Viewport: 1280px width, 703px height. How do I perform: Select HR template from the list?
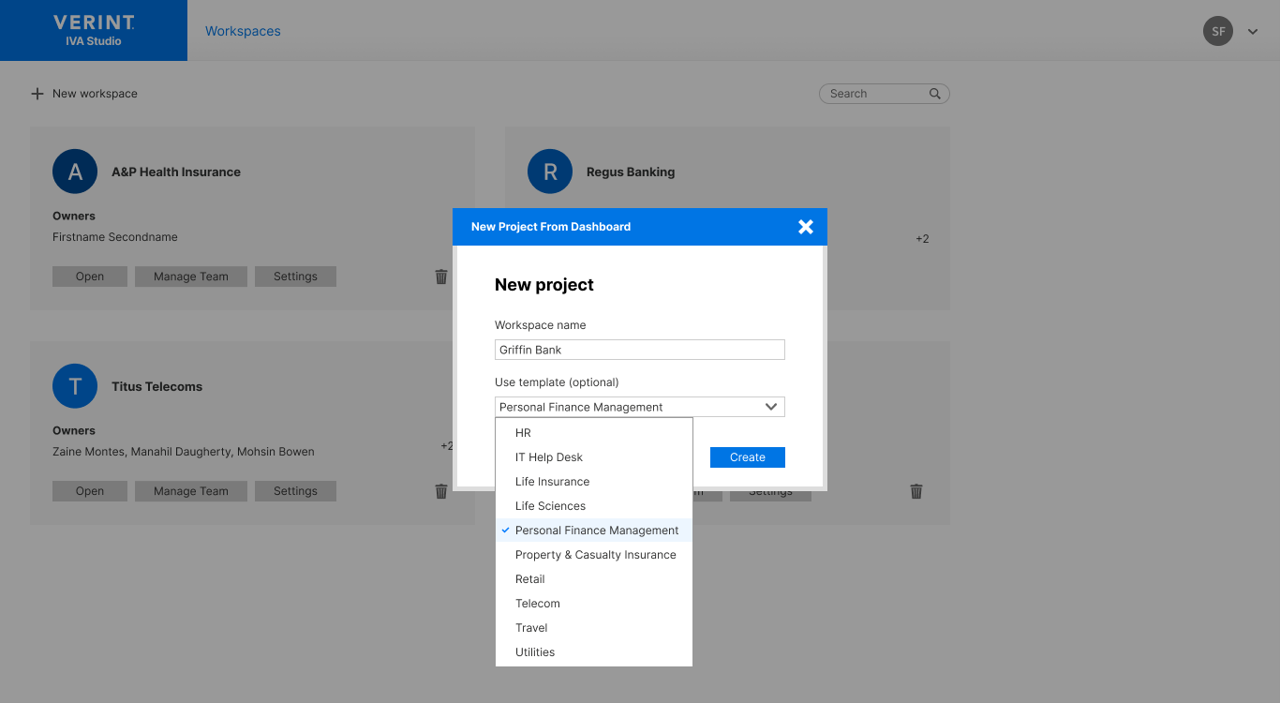pos(523,433)
